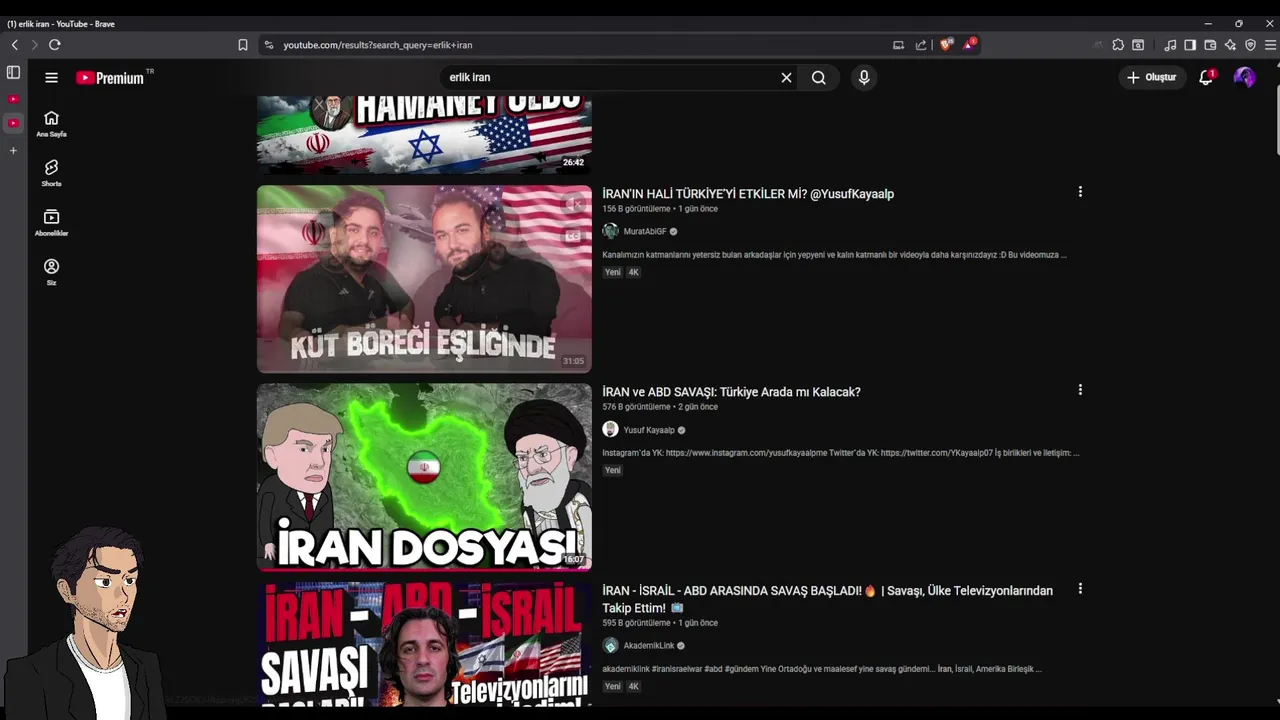
Task: Open the HAMANEY video thumbnail (26:42)
Action: coord(424,134)
